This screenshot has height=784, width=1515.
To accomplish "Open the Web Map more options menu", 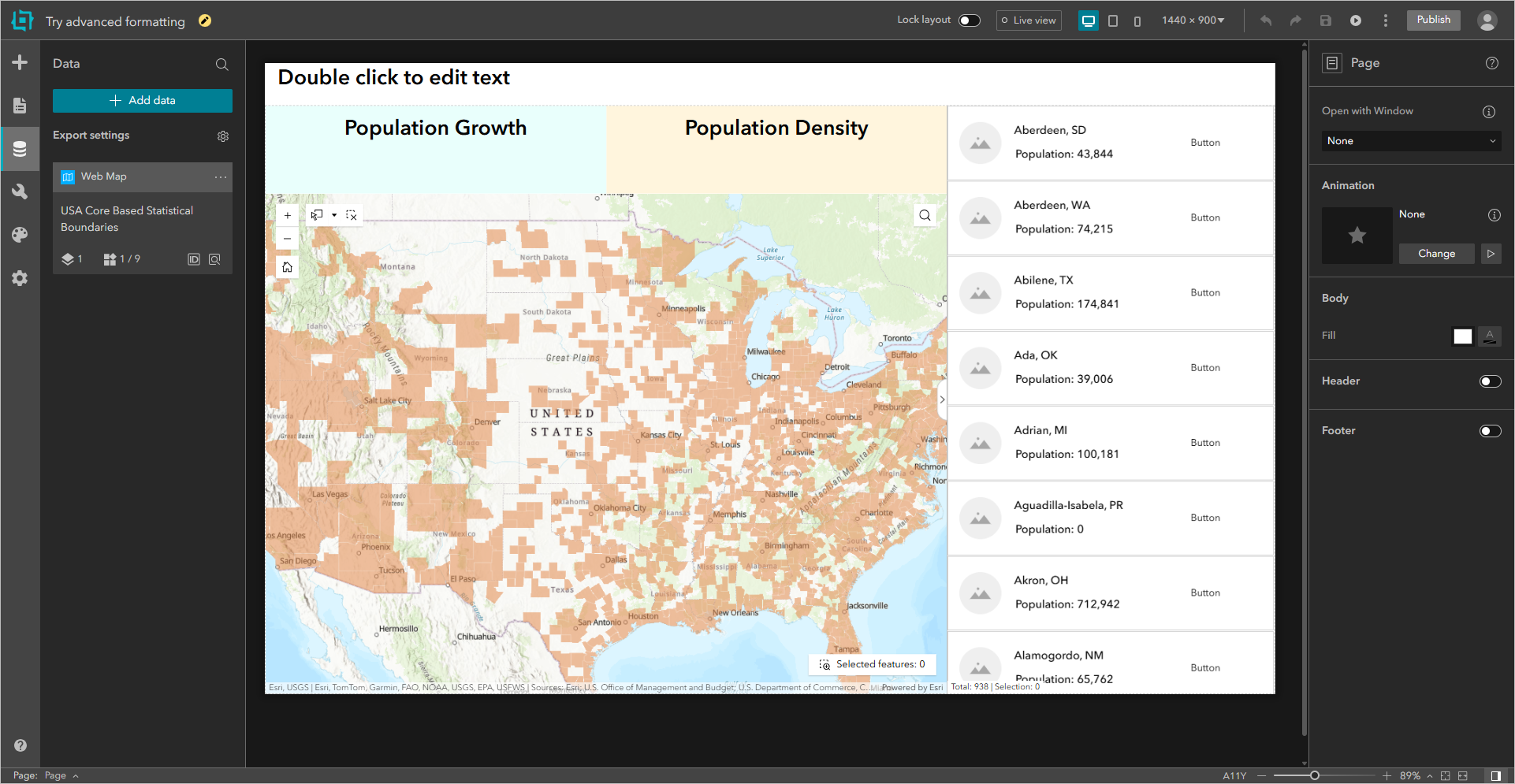I will 221,177.
